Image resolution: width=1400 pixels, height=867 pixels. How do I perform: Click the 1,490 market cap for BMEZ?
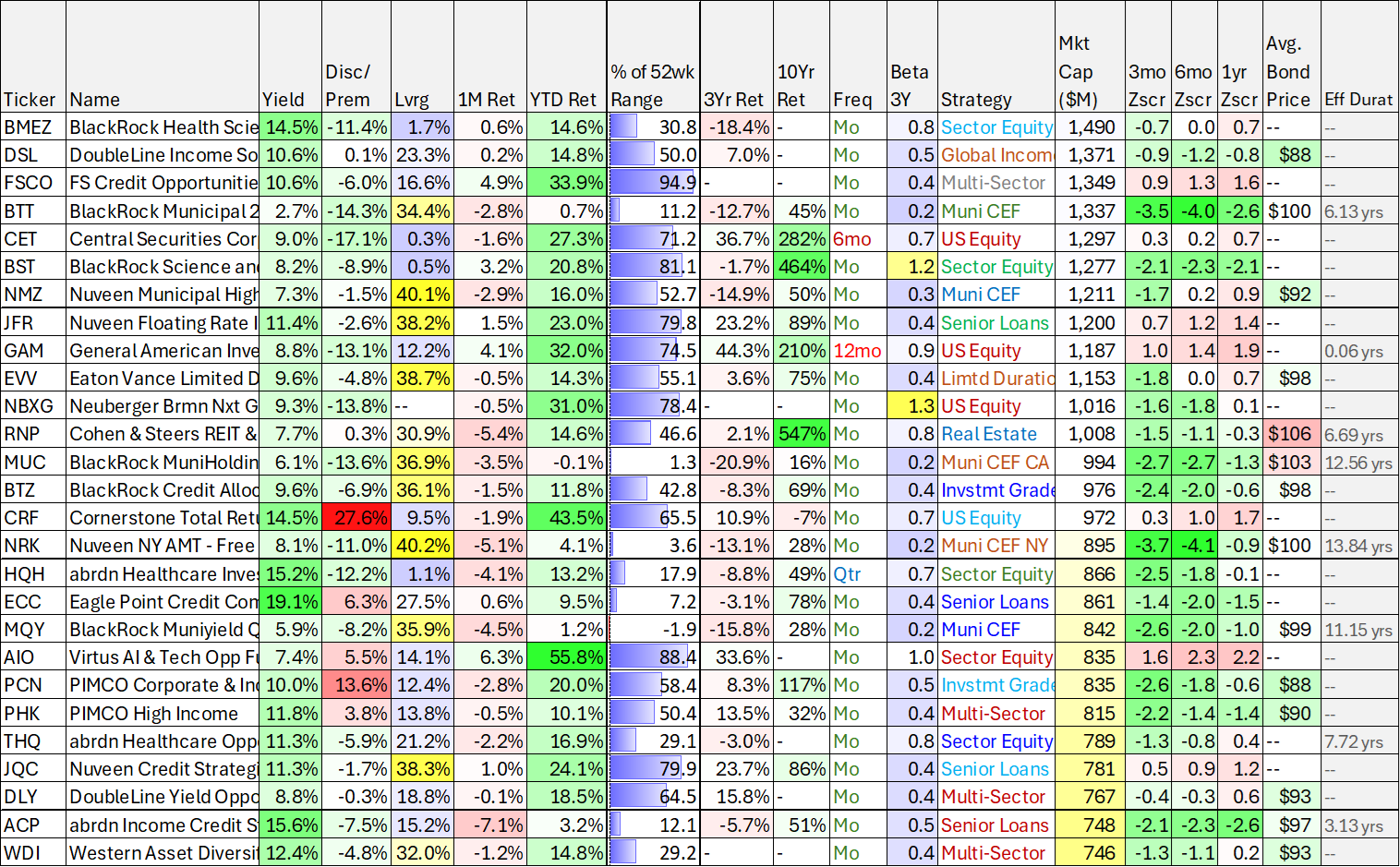click(x=1090, y=127)
